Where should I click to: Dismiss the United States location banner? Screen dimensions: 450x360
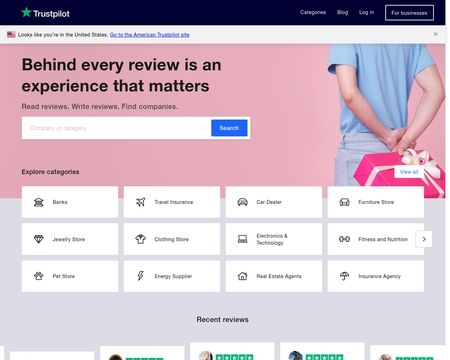click(x=435, y=34)
